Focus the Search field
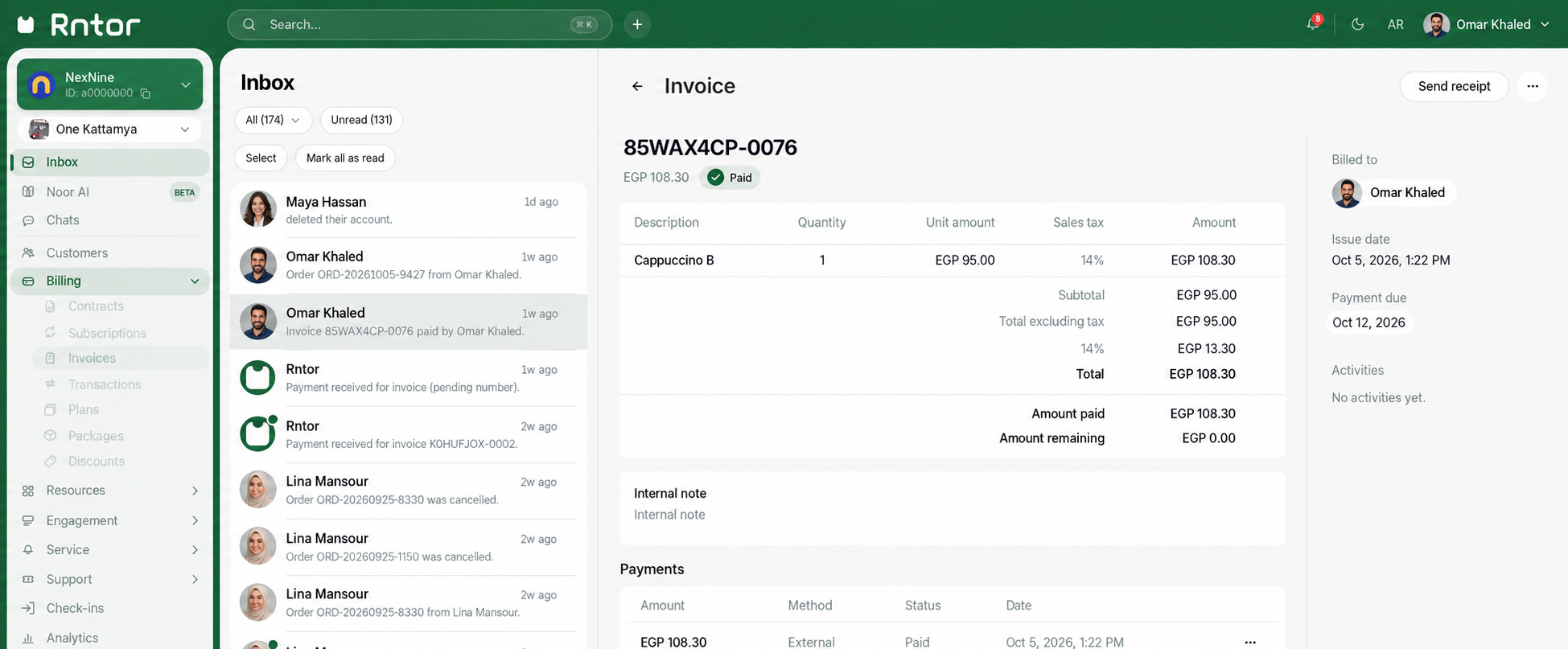 (419, 24)
